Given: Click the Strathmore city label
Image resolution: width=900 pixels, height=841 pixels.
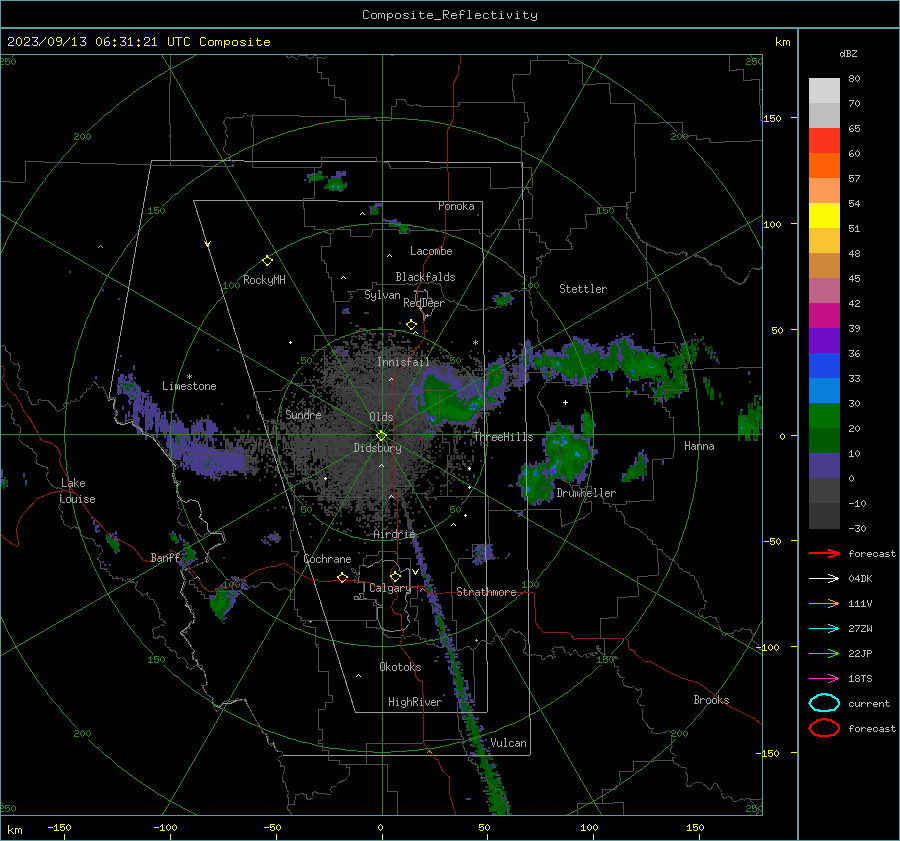Looking at the screenshot, I should pos(486,592).
